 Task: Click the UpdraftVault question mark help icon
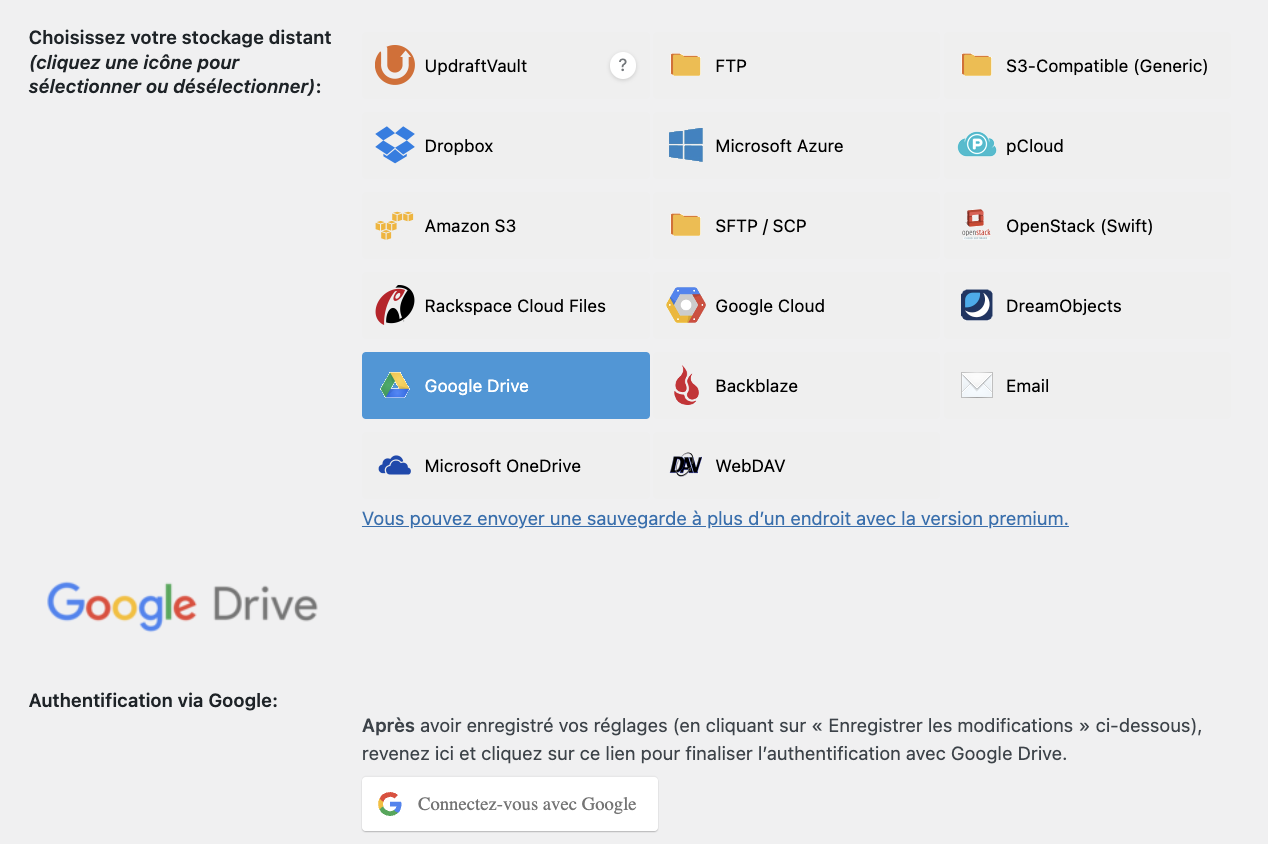click(622, 66)
